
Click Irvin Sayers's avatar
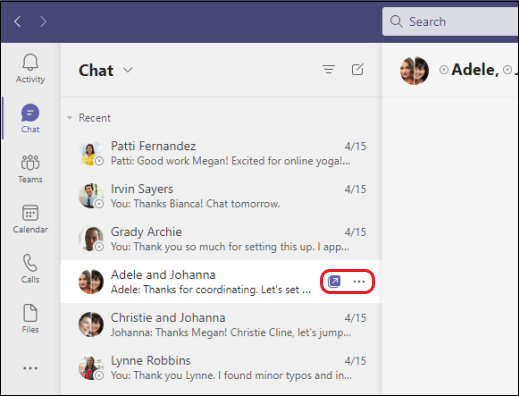pyautogui.click(x=91, y=196)
